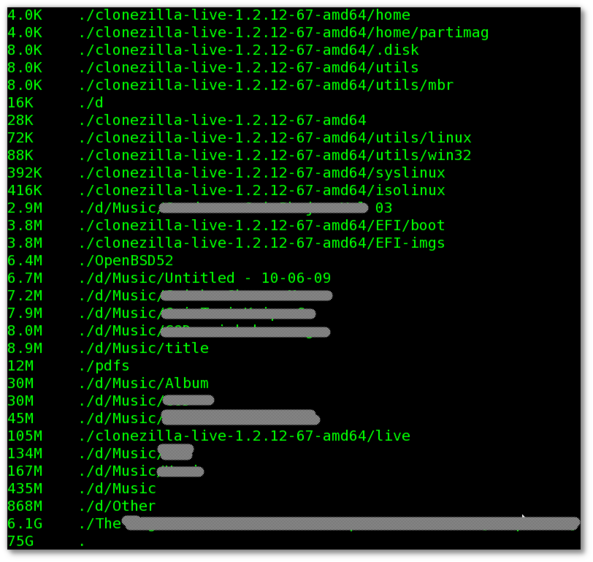593x562 pixels.
Task: Select the syslinux directory line
Action: pos(226,173)
